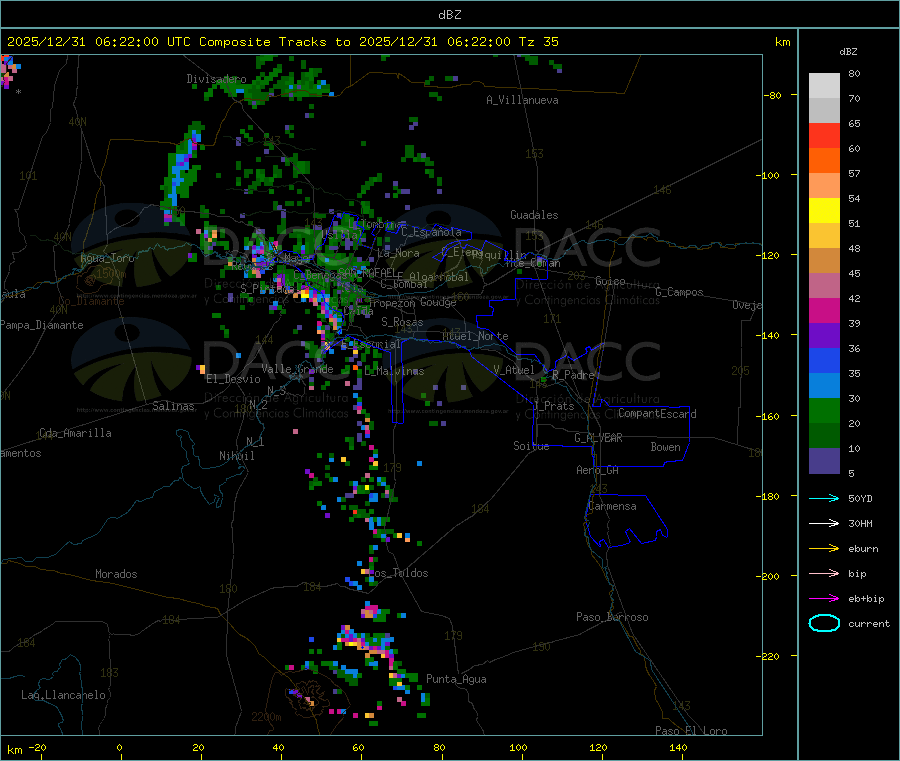Click the 'El_Desvio' map label
The height and width of the screenshot is (761, 900).
point(233,379)
